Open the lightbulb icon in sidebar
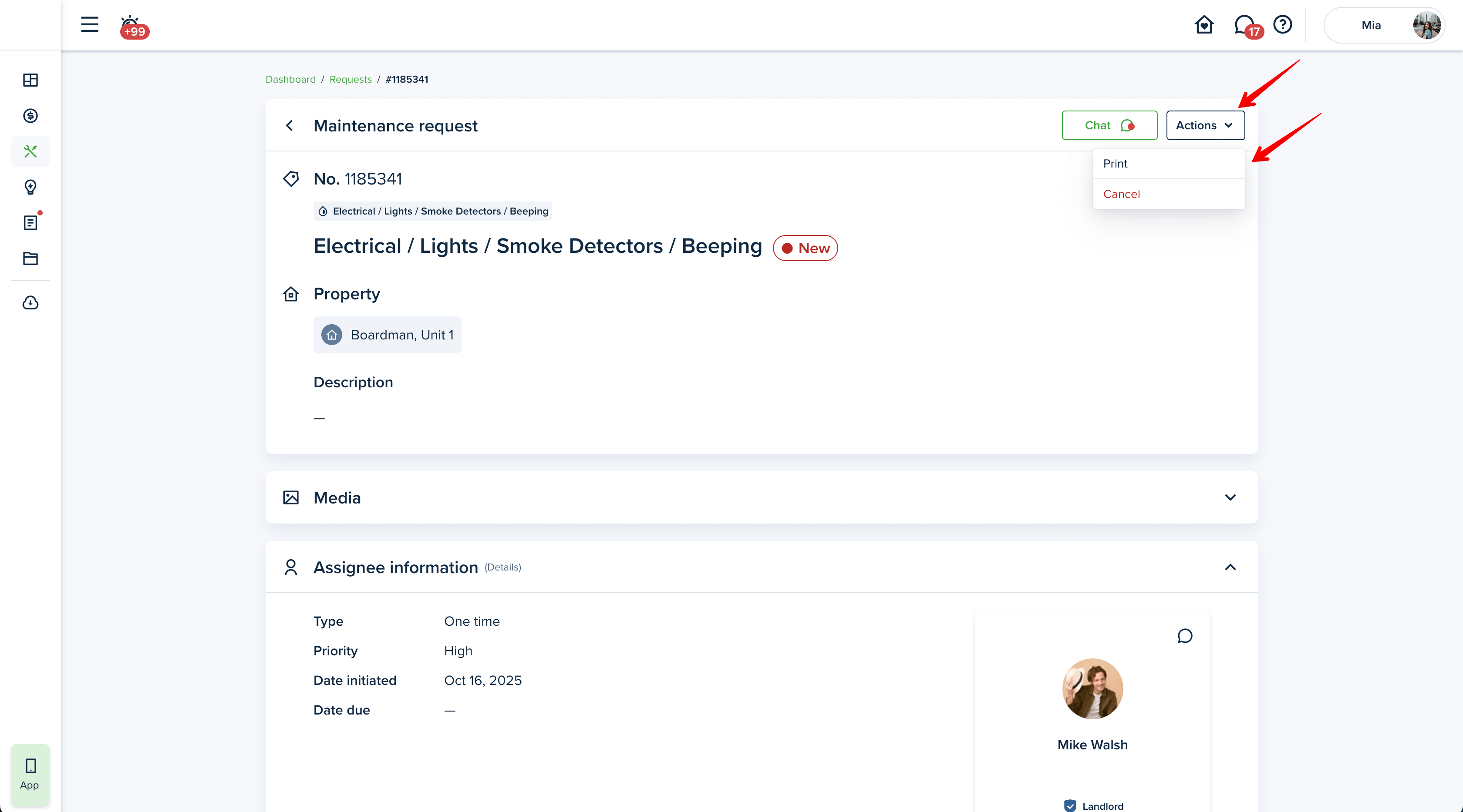The image size is (1463, 812). point(30,187)
